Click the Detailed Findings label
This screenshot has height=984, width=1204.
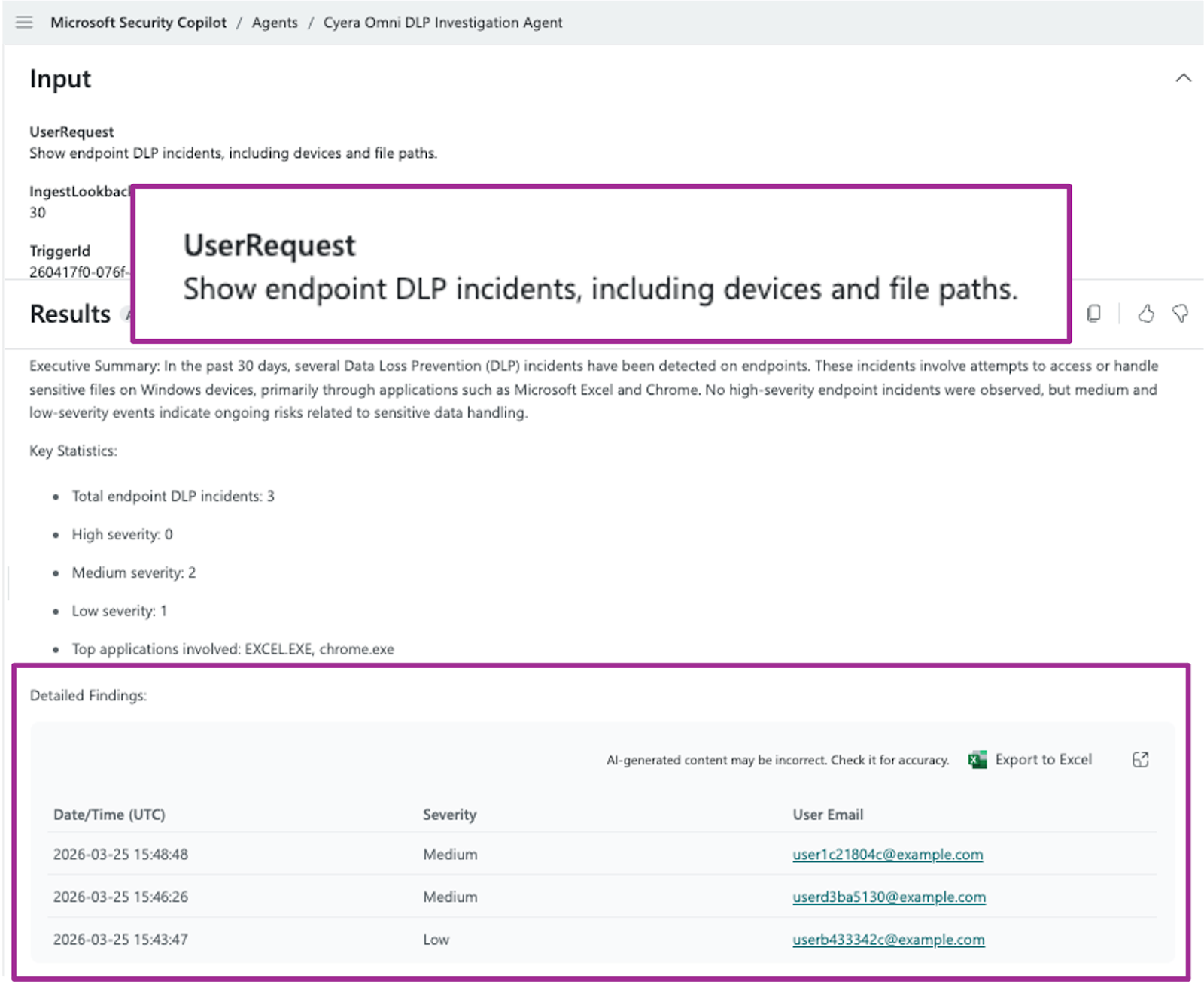point(88,696)
